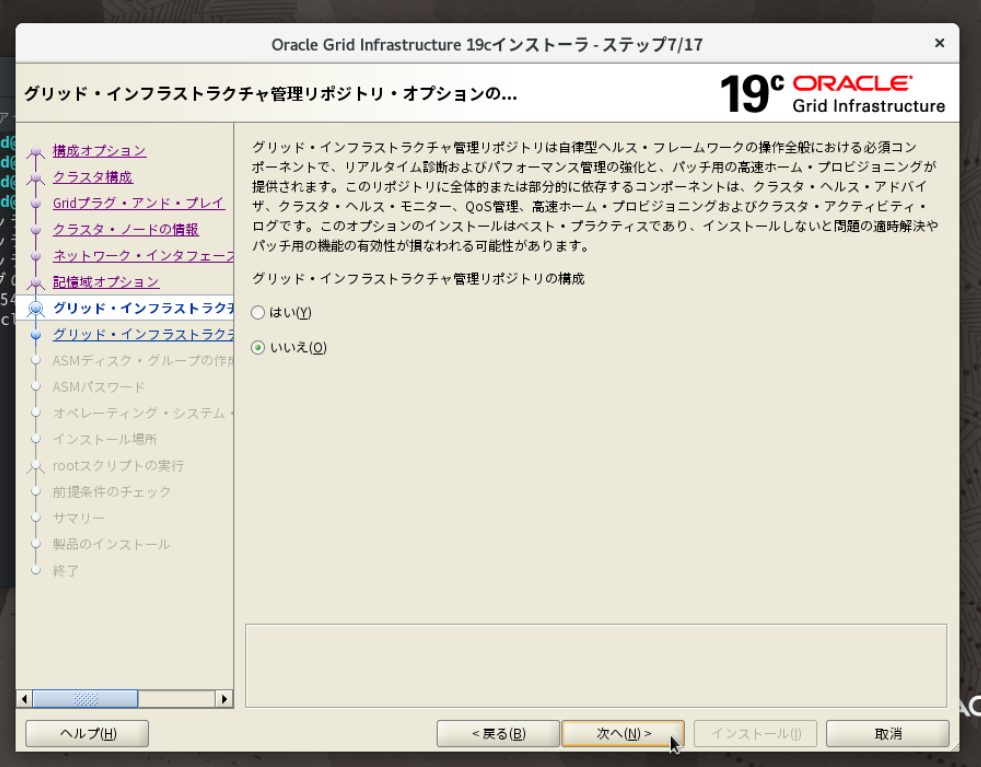Click the オペレーティング・システム step text
Screen dimensions: 981x767
click(143, 414)
